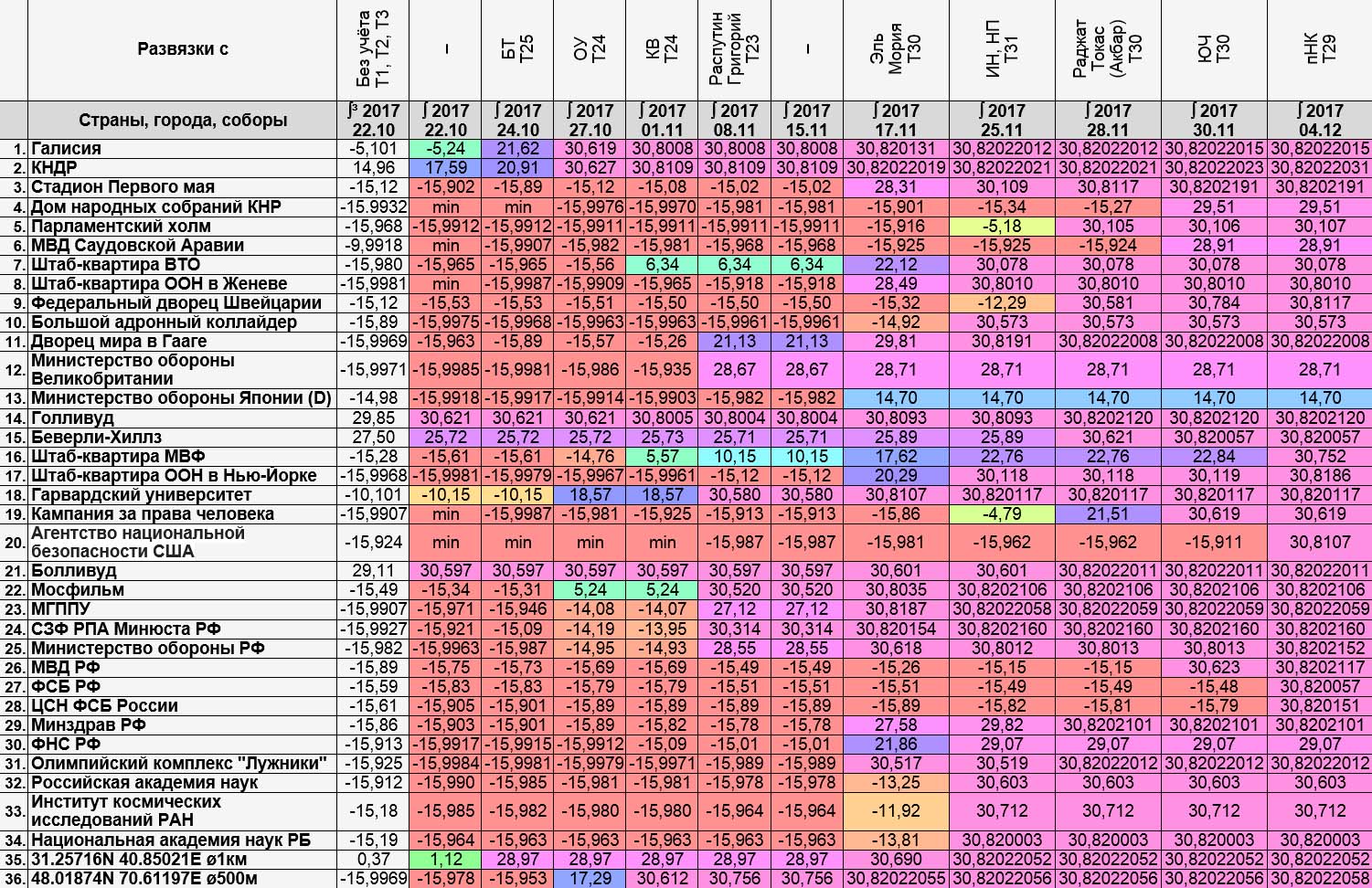Select the '29,11' cell for Болливуд
Screen dimensions: 1372x888
373,570
